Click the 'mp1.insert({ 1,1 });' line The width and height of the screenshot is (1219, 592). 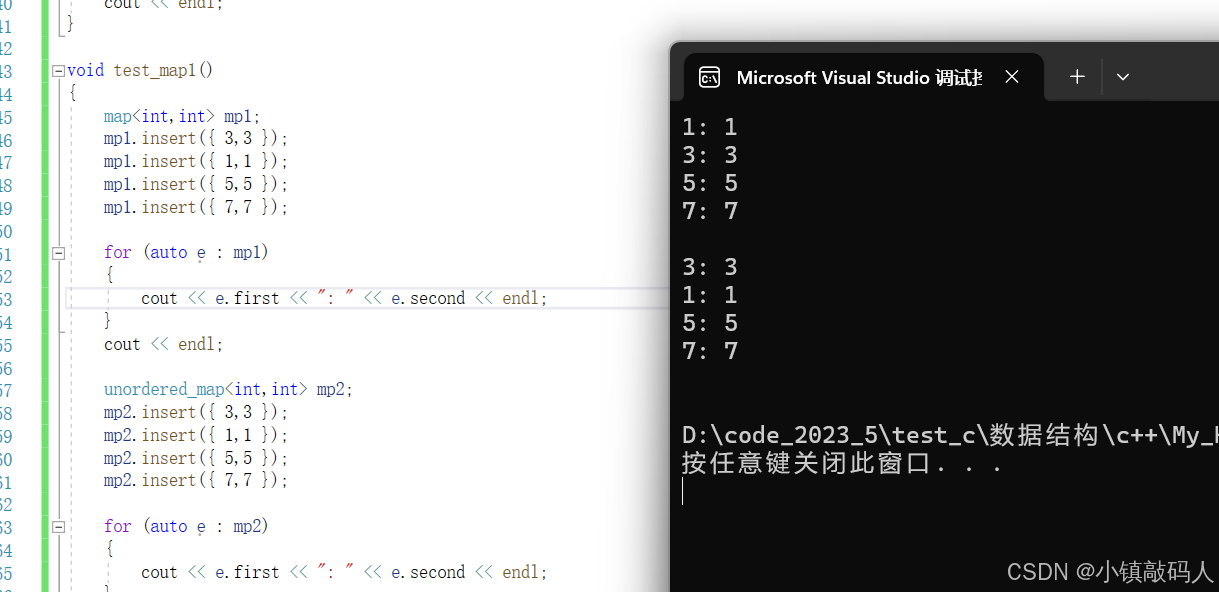[196, 161]
